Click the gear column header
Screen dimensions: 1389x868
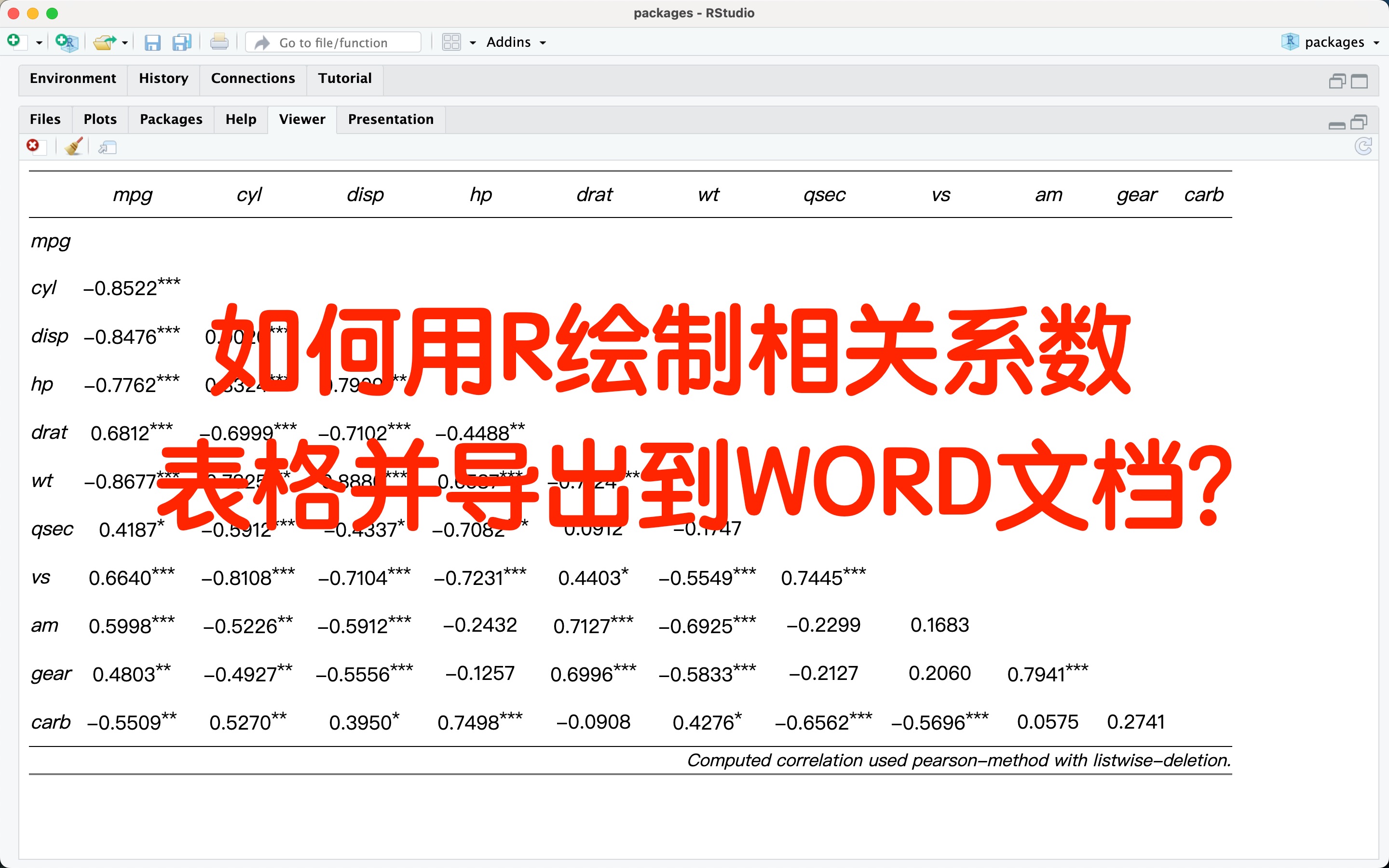(1137, 195)
